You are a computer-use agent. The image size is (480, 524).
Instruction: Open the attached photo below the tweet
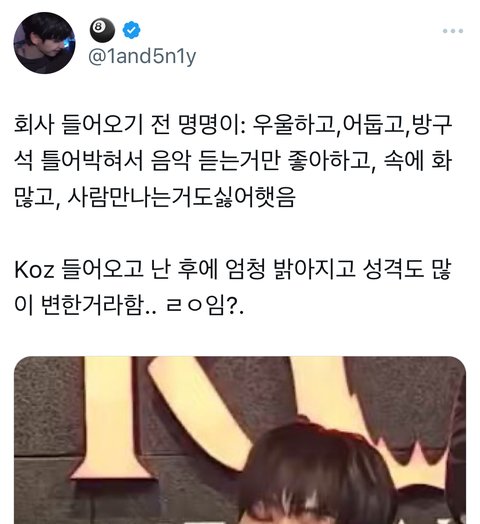pos(240,440)
